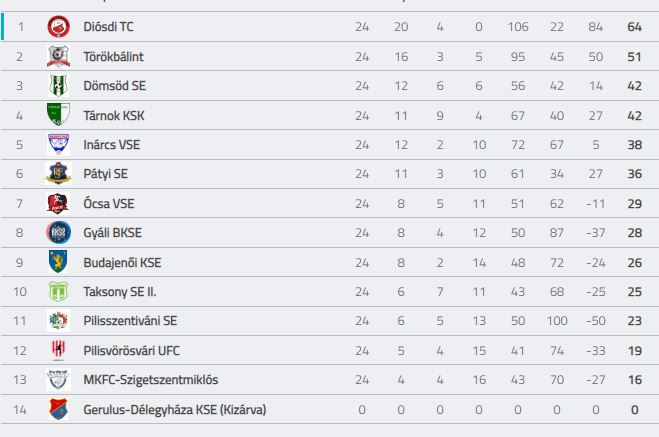Image resolution: width=659 pixels, height=437 pixels.
Task: Click the Gerulus-Délegyháza KSE crest
Action: pyautogui.click(x=58, y=409)
